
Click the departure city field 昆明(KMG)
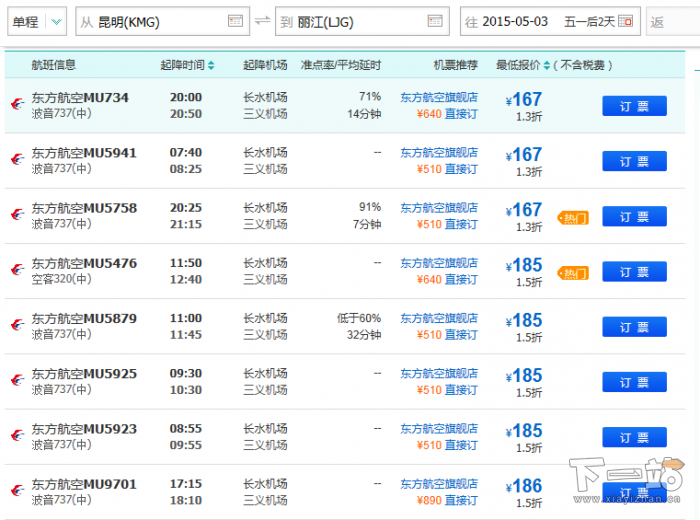[162, 21]
